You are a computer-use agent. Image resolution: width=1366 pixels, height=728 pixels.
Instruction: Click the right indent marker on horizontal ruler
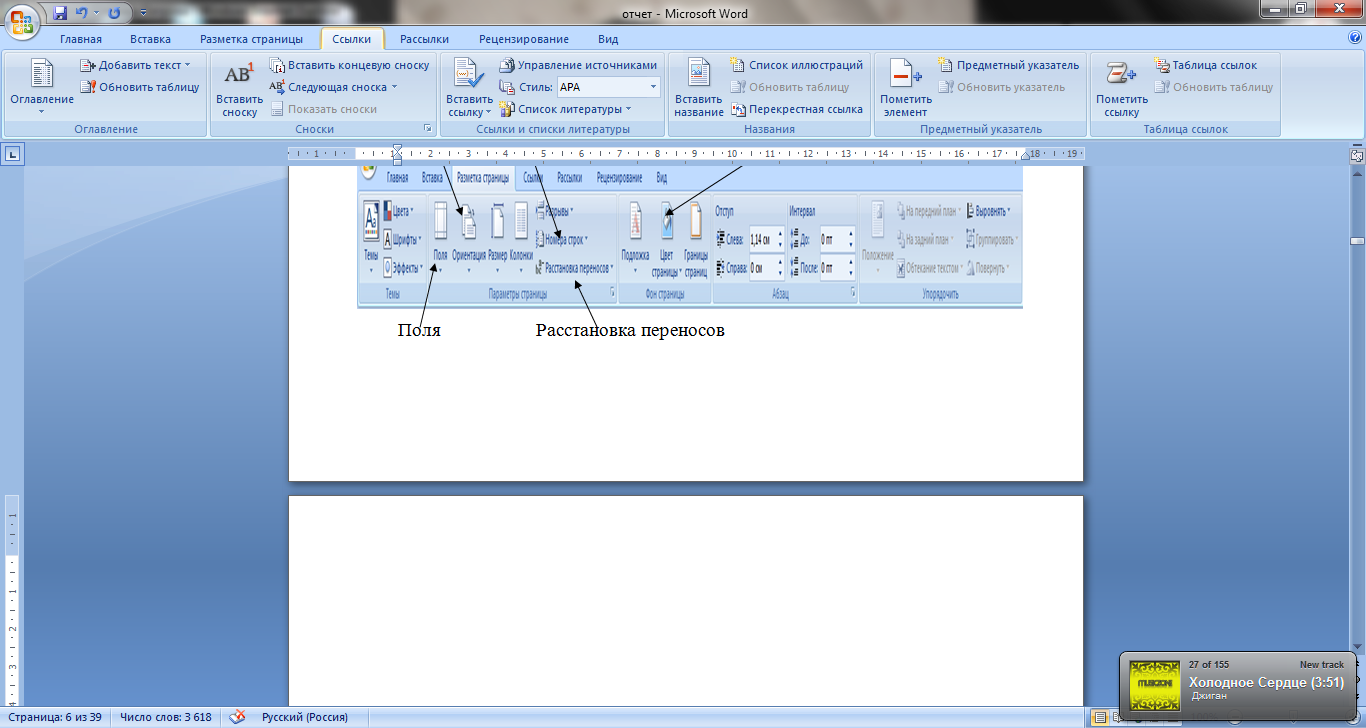[x=1023, y=156]
